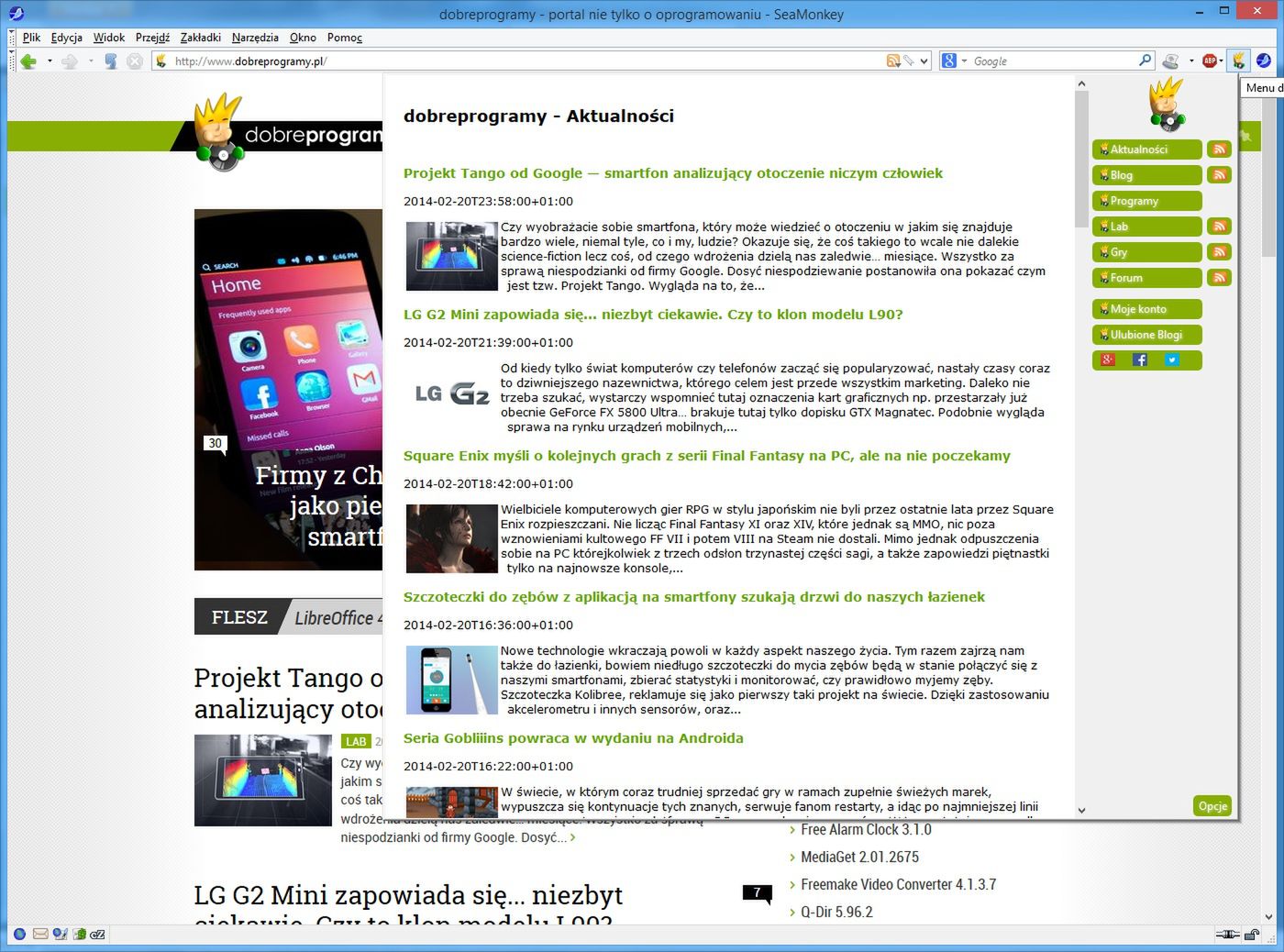1284x952 pixels.
Task: Open the Narzędzia menu
Action: (255, 38)
